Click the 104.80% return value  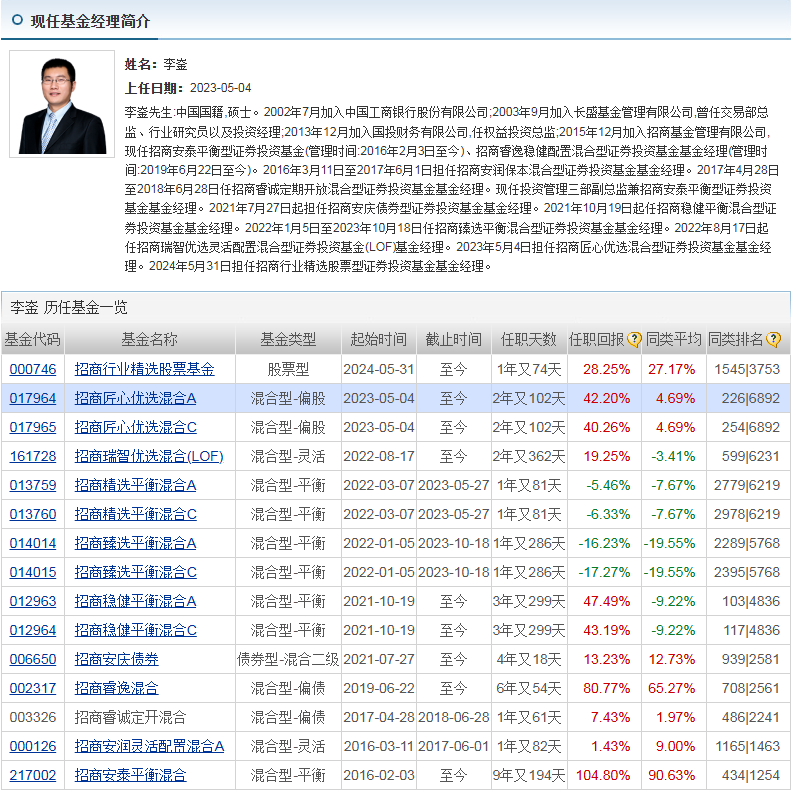coord(603,776)
